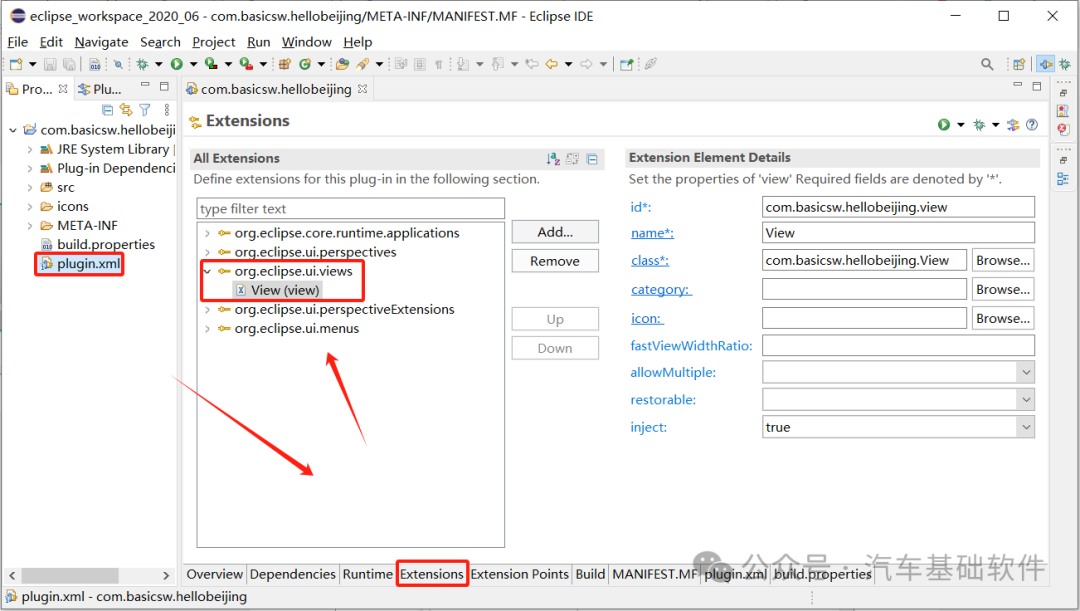Collapse all in the All Extensions section
The height and width of the screenshot is (611, 1080).
[x=592, y=159]
